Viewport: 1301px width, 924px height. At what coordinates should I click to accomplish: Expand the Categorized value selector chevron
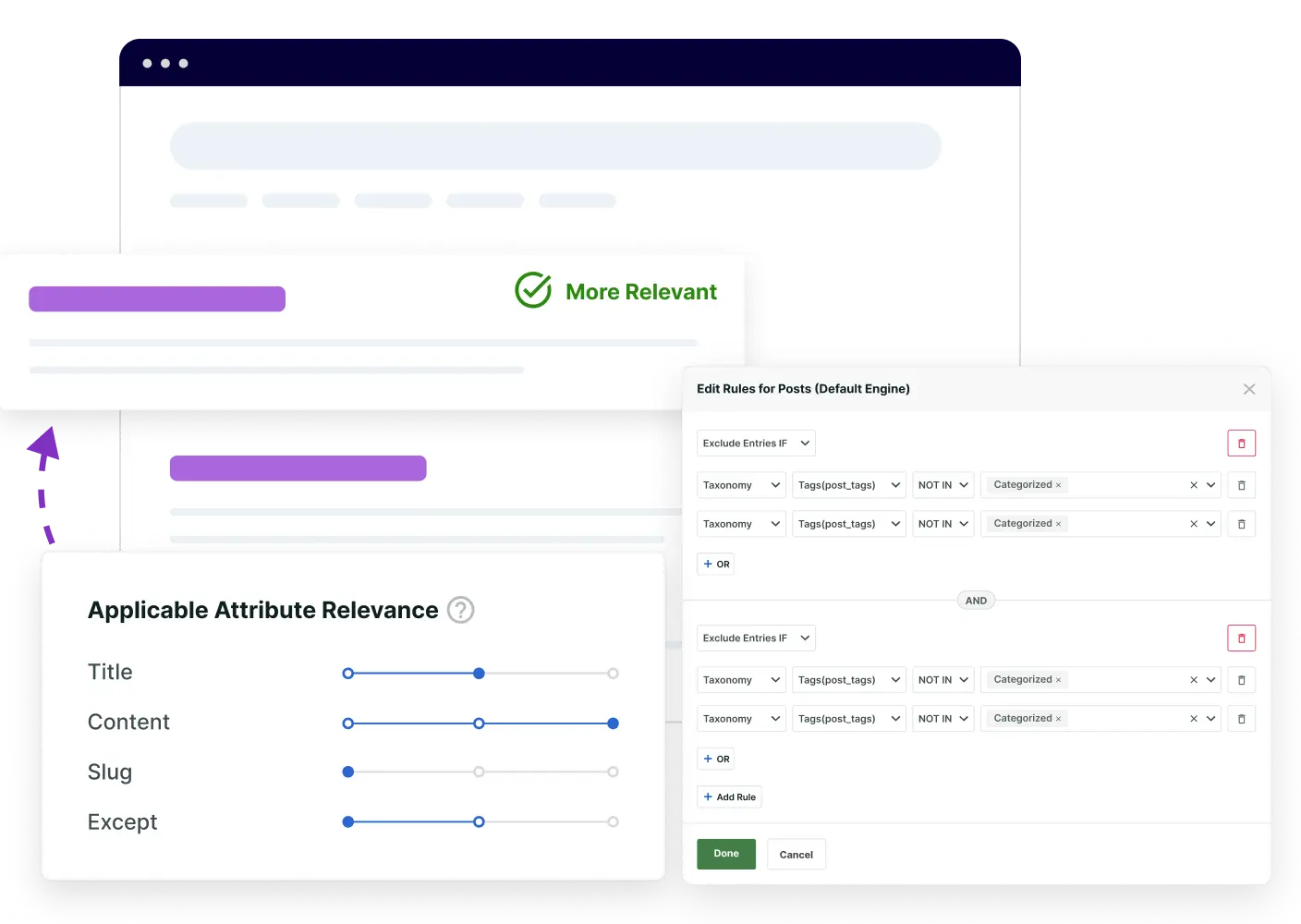[x=1210, y=484]
